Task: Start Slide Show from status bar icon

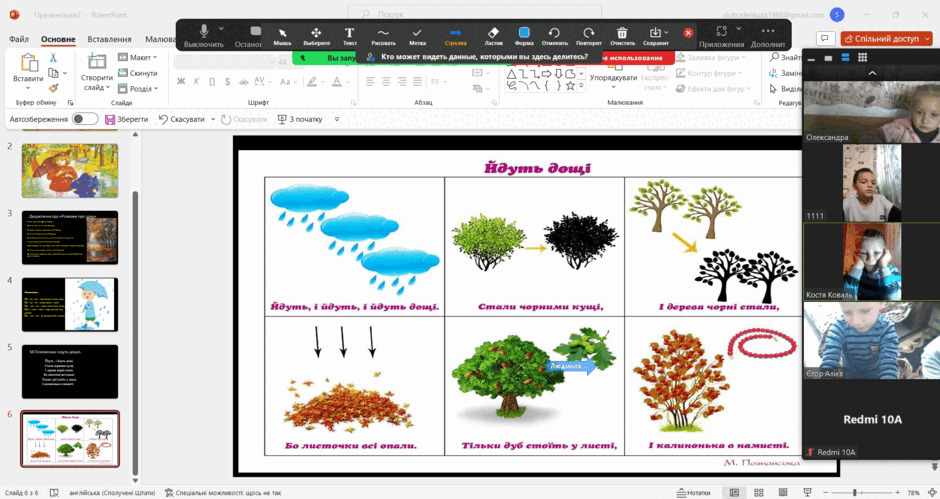Action: 808,492
